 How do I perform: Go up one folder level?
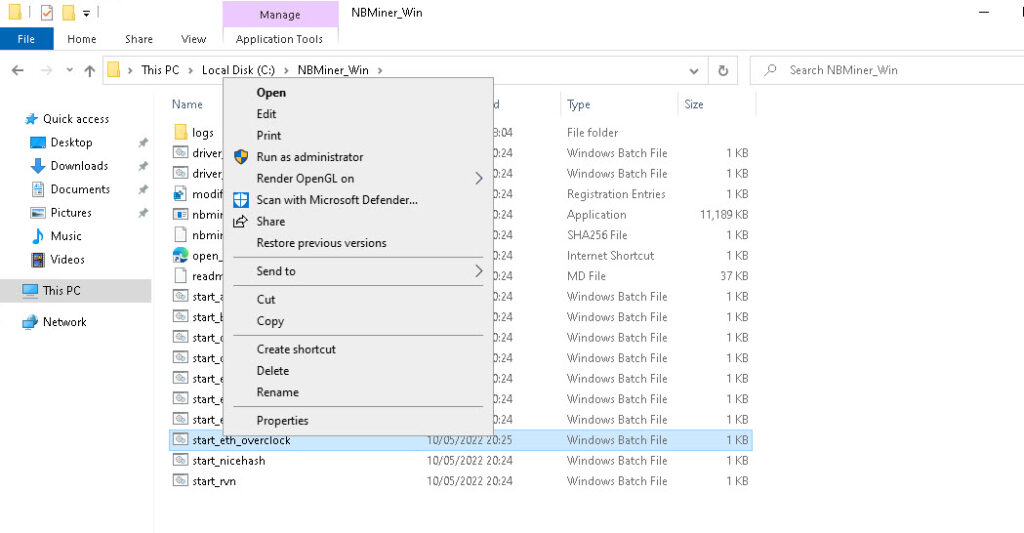[x=89, y=71]
